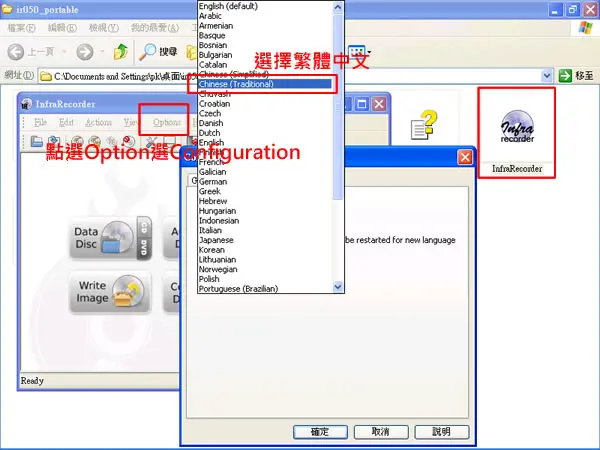Click the 確定 OK button

click(x=320, y=432)
